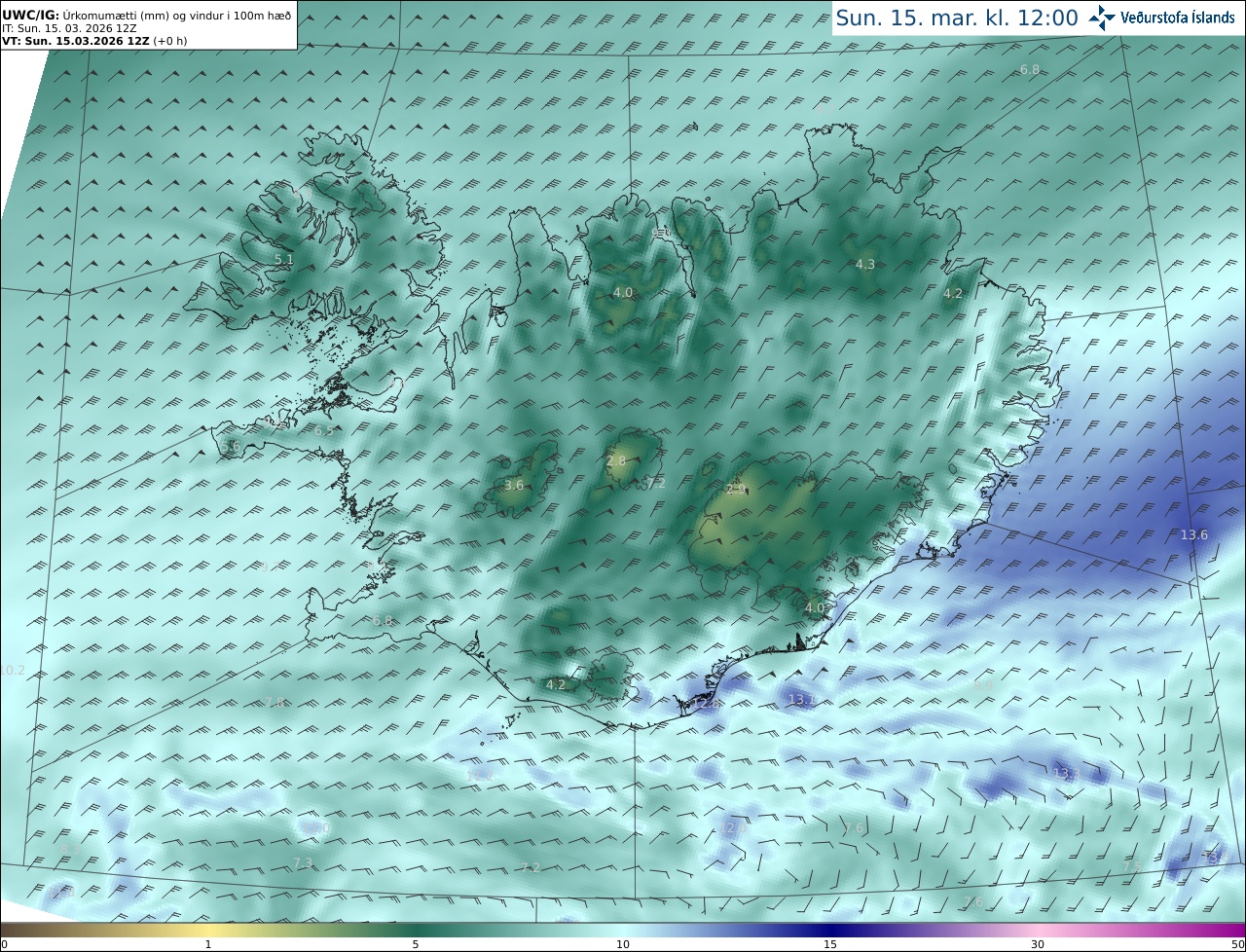Click the 8.3 value label
Screen dimensions: 1246x952
pos(69,850)
